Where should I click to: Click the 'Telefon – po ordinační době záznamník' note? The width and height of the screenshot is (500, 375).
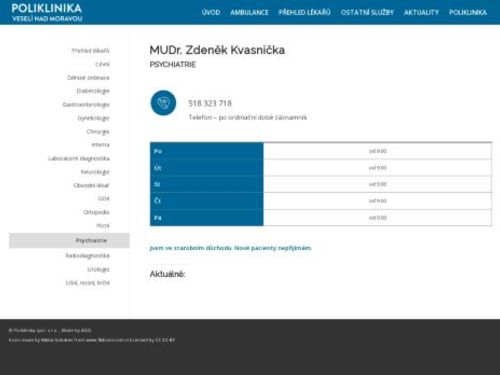[x=248, y=117]
